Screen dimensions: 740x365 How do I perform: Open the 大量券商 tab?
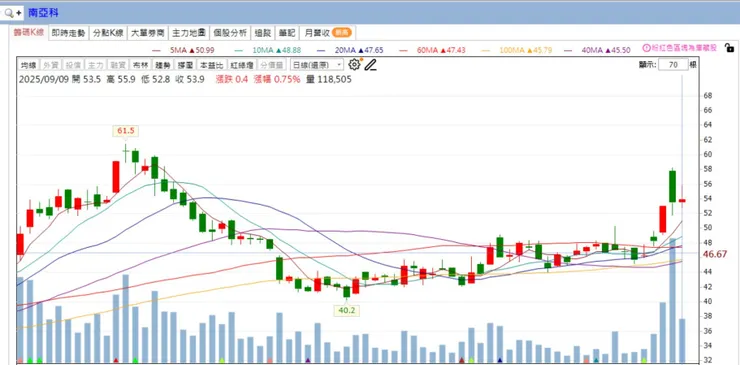[148, 33]
